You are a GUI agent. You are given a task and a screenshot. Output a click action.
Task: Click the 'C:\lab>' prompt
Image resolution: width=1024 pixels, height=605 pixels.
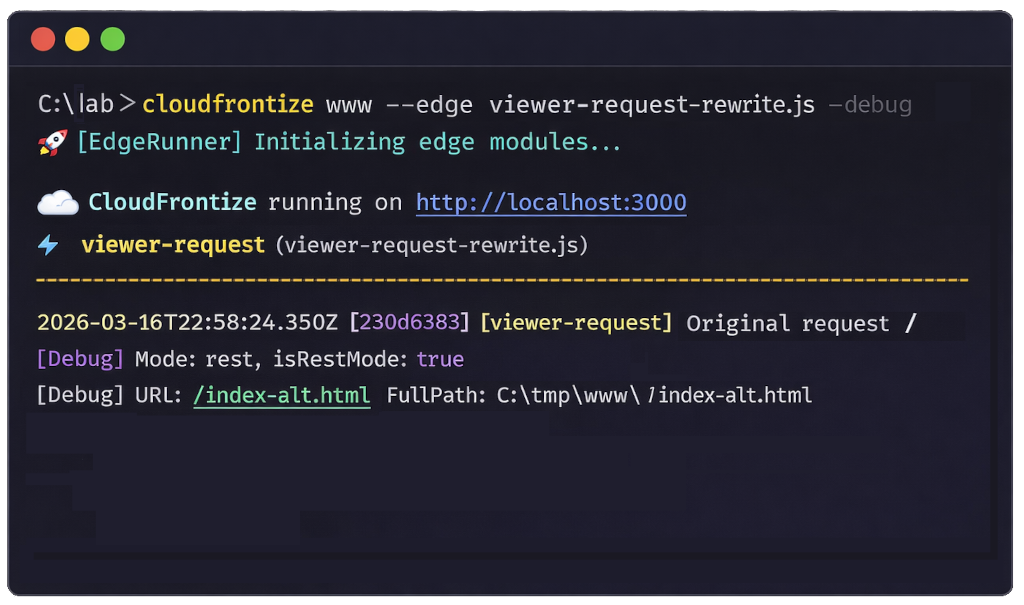click(87, 105)
